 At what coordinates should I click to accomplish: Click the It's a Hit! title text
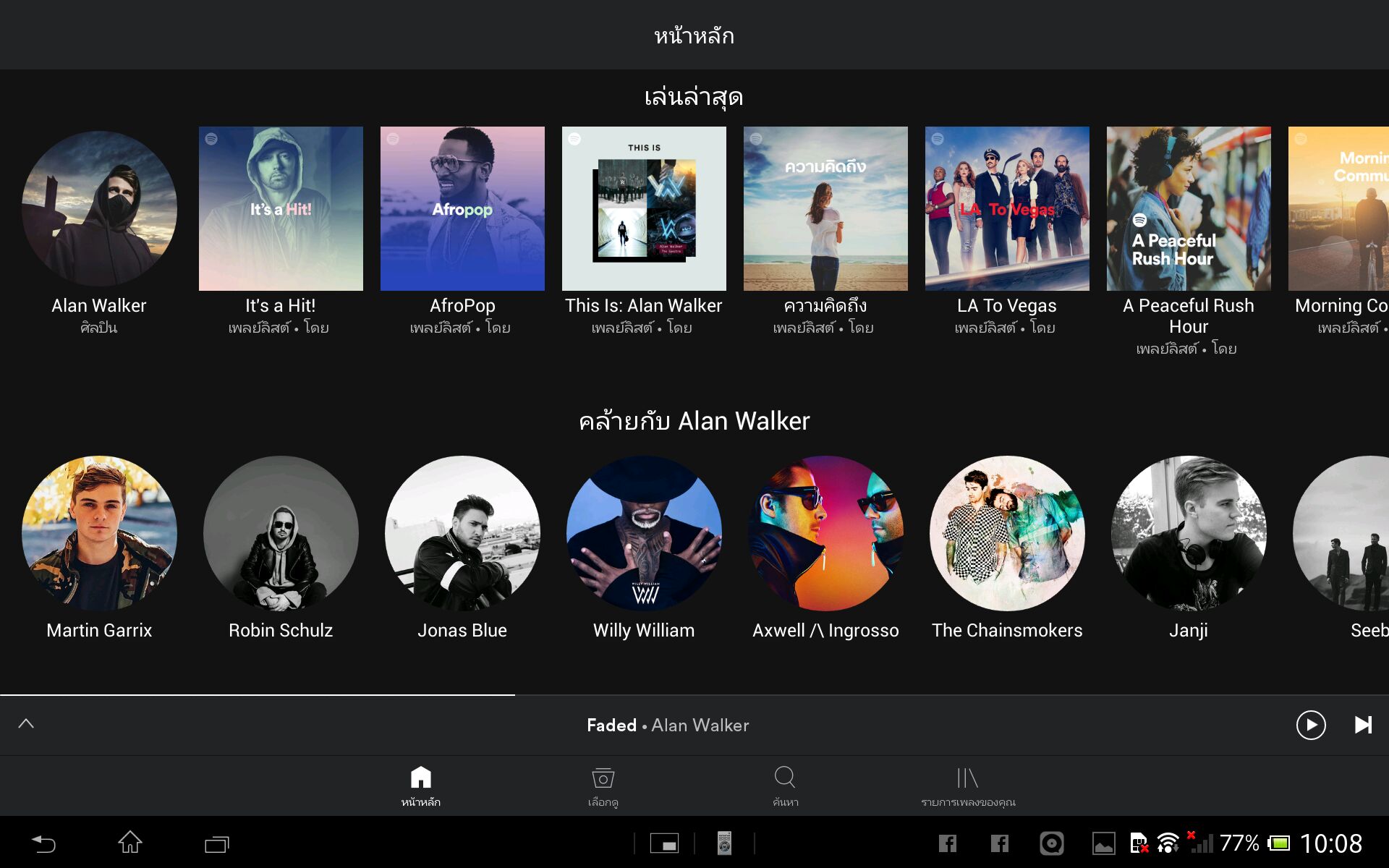coord(281,306)
